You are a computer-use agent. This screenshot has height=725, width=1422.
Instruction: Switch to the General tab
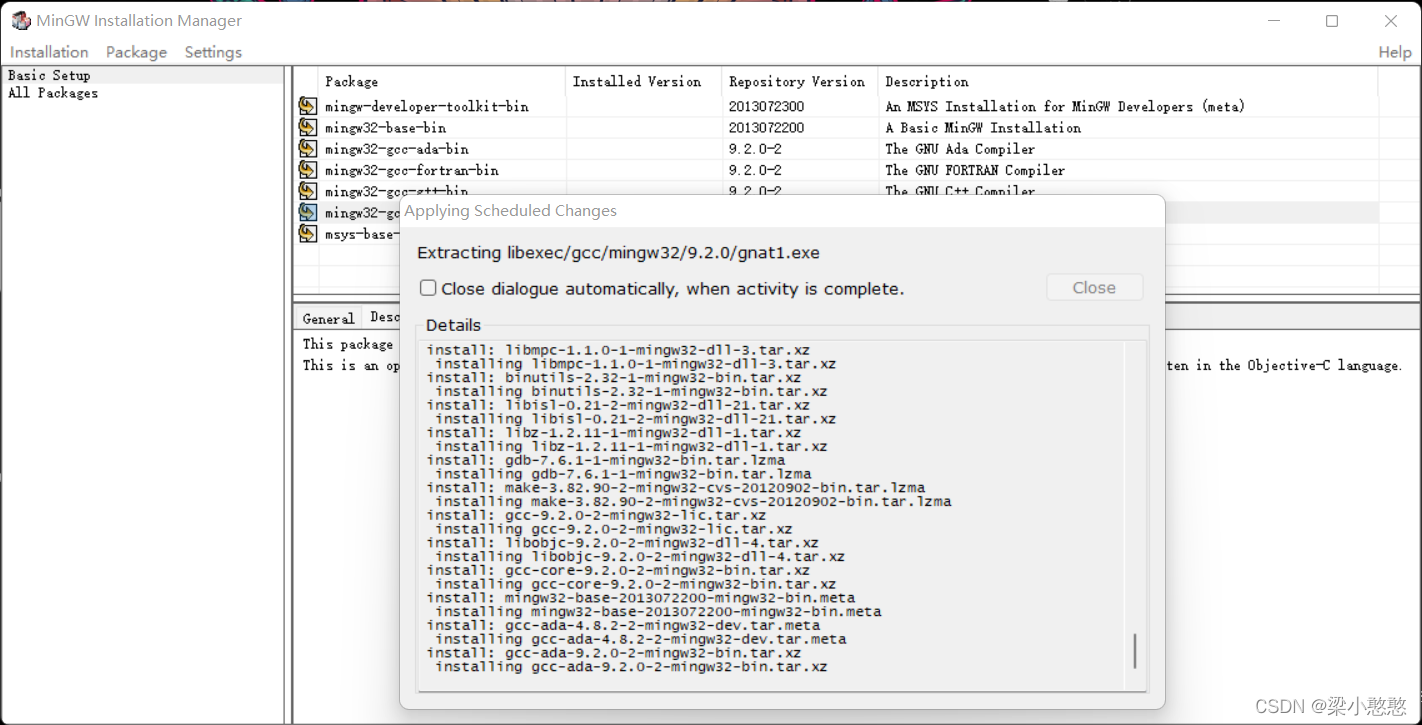pos(328,318)
